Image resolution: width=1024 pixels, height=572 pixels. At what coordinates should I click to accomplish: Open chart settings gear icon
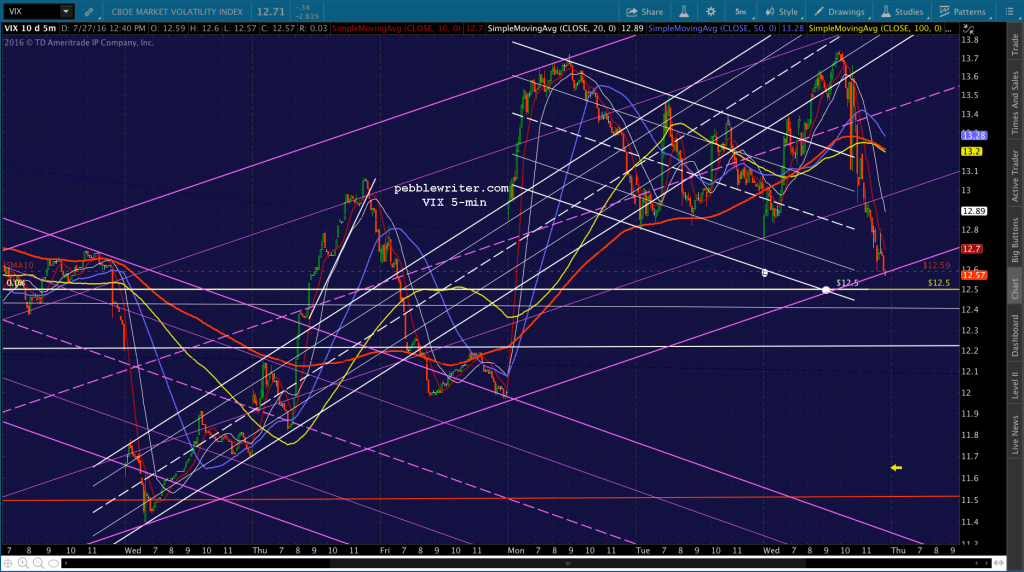click(x=711, y=11)
